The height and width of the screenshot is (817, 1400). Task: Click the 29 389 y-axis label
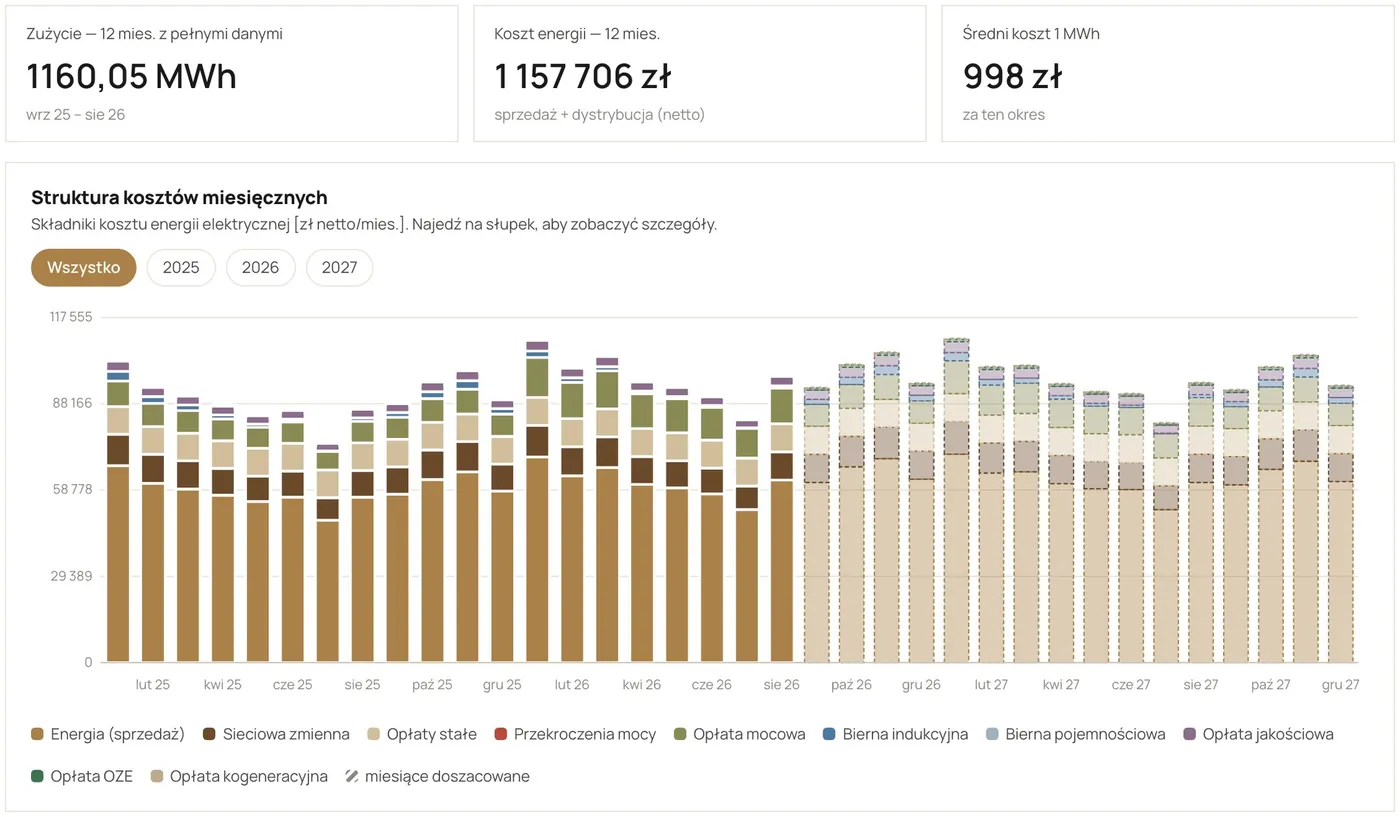(71, 576)
